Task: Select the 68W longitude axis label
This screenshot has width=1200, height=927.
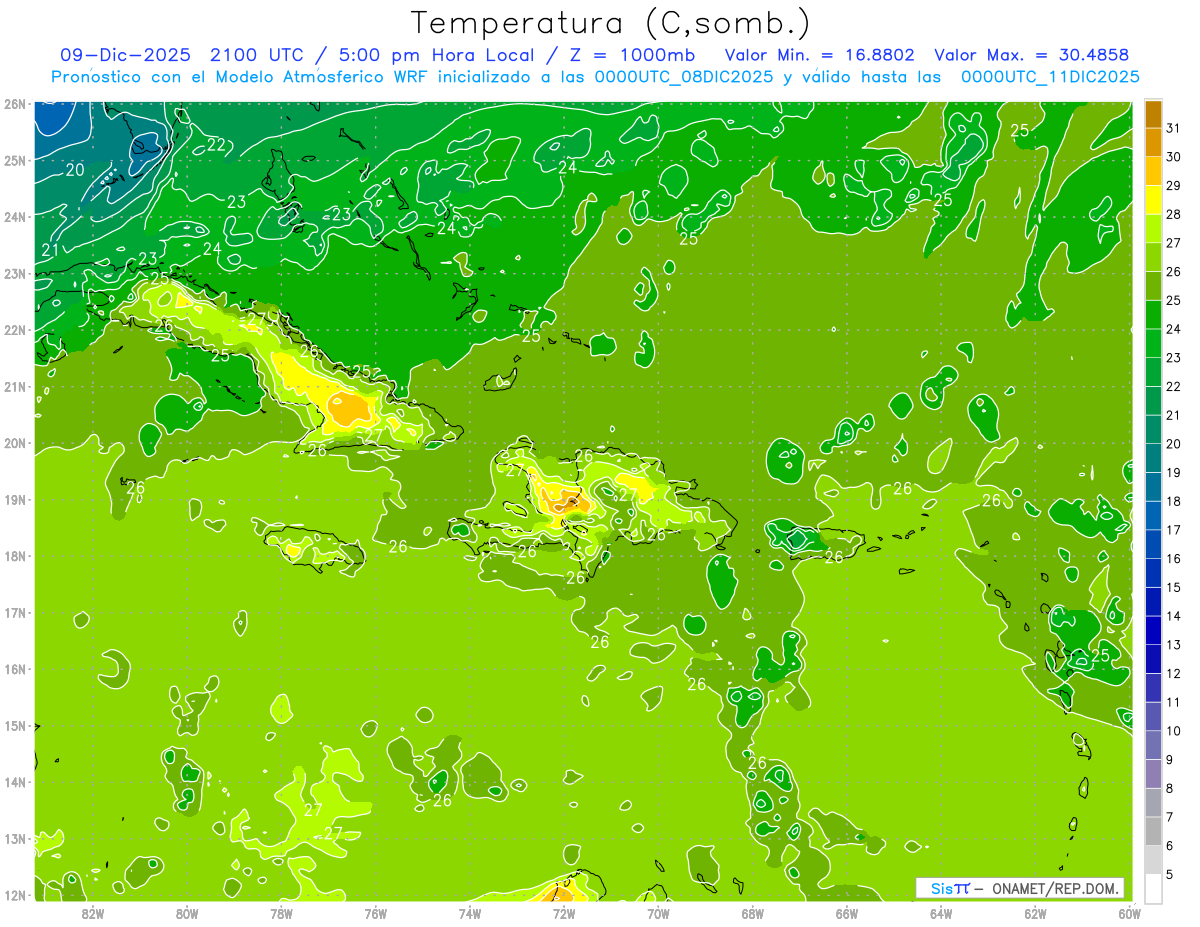Action: coord(752,913)
